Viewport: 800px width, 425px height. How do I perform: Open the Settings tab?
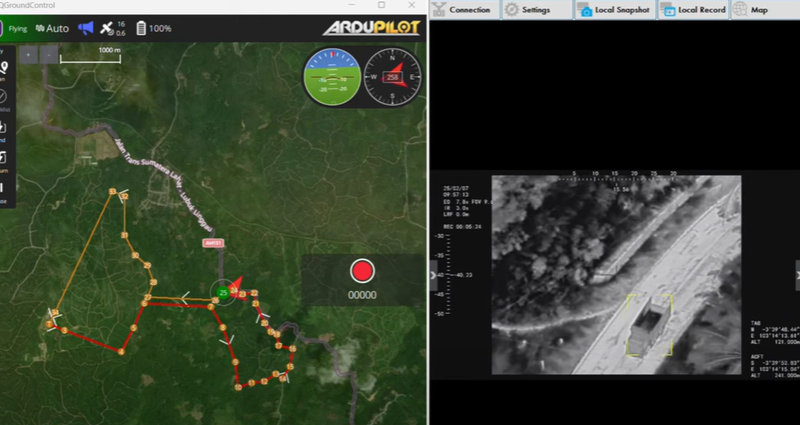[527, 10]
